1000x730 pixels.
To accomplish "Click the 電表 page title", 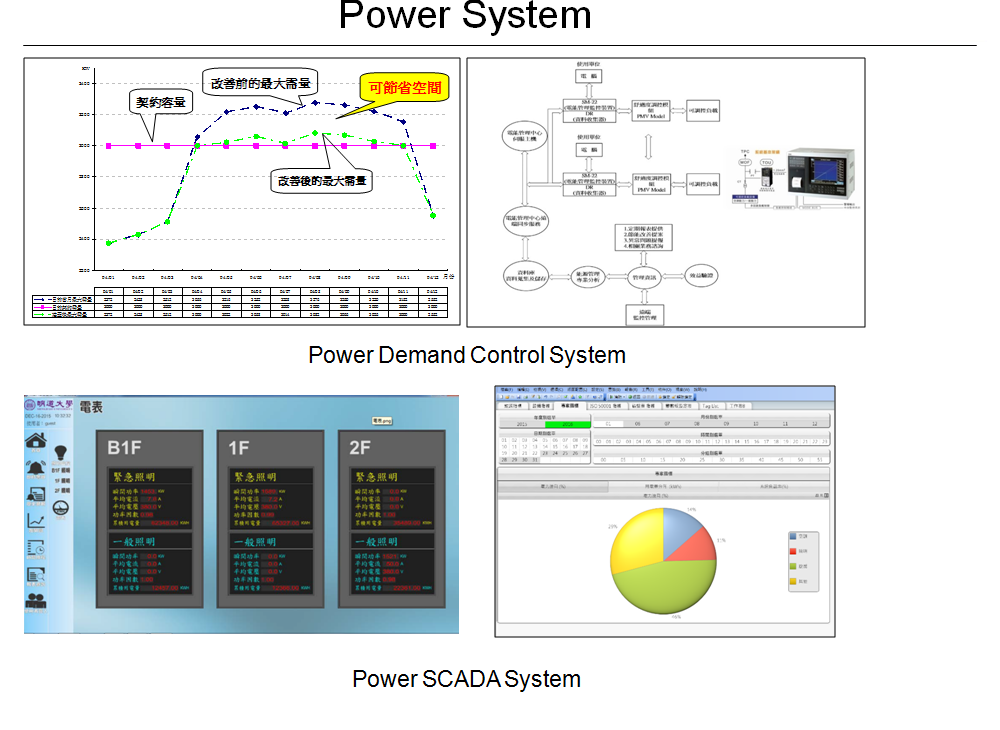I will (91, 407).
